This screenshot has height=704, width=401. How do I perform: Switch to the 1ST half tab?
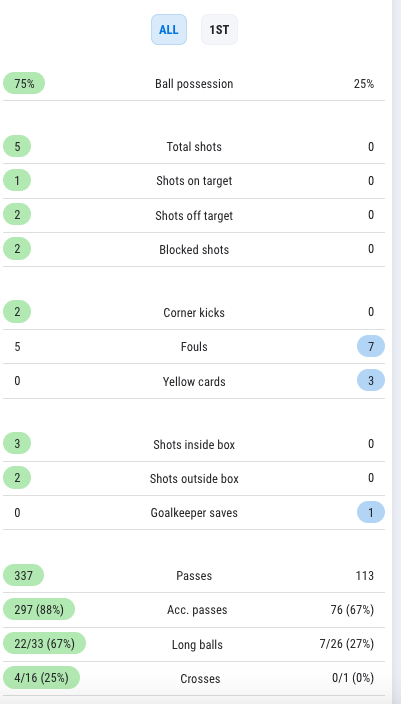pos(219,30)
